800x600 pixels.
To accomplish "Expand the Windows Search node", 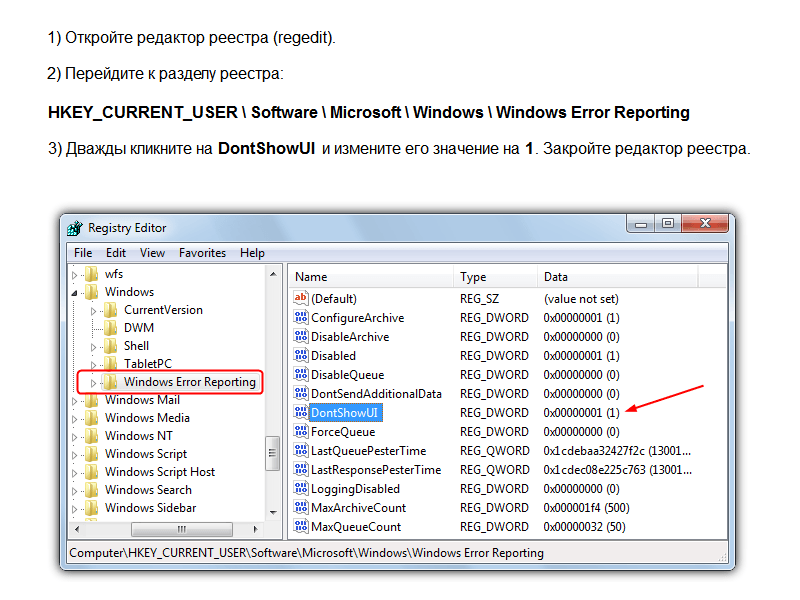I will click(x=74, y=491).
